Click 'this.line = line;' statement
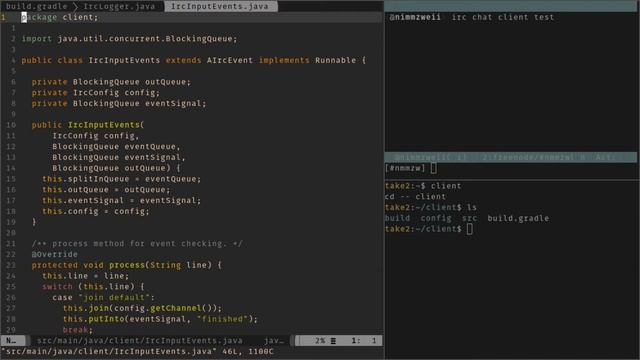The height and width of the screenshot is (360, 640). (x=85, y=276)
